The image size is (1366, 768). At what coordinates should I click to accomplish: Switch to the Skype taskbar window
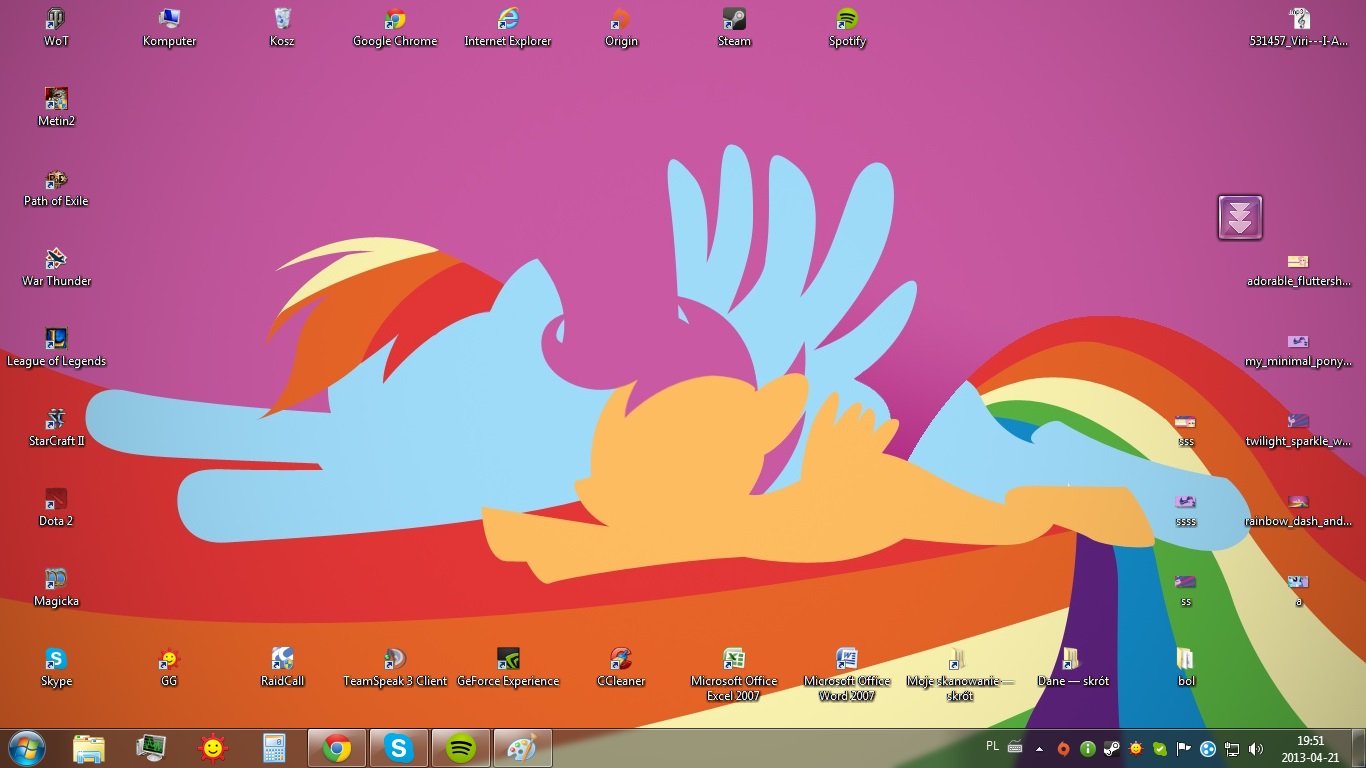(399, 748)
